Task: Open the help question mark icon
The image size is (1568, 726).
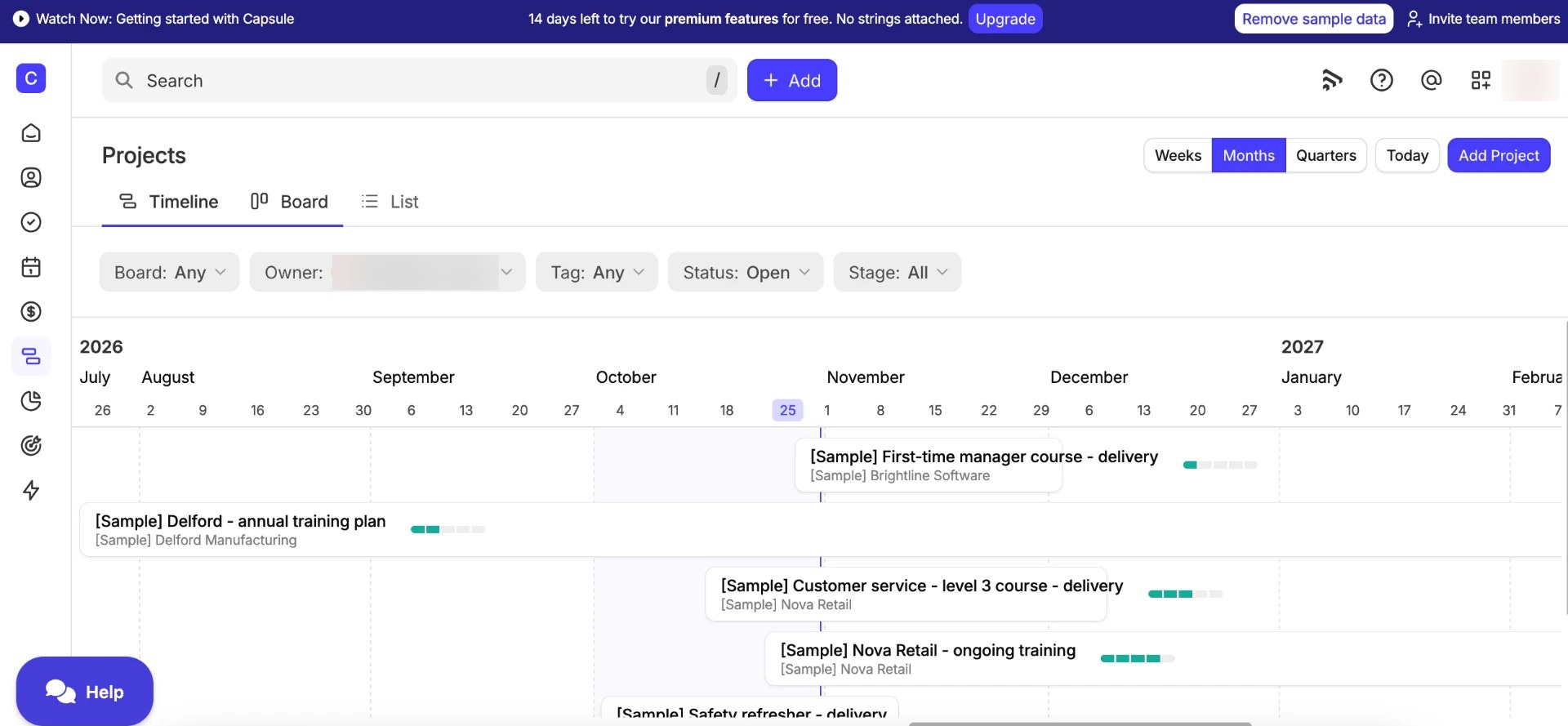Action: (1382, 80)
